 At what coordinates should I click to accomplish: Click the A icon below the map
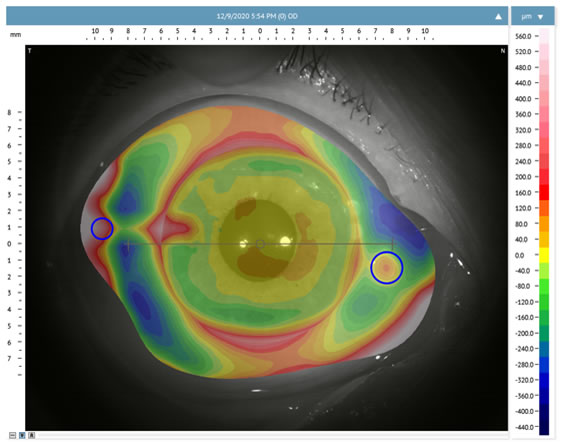point(32,435)
